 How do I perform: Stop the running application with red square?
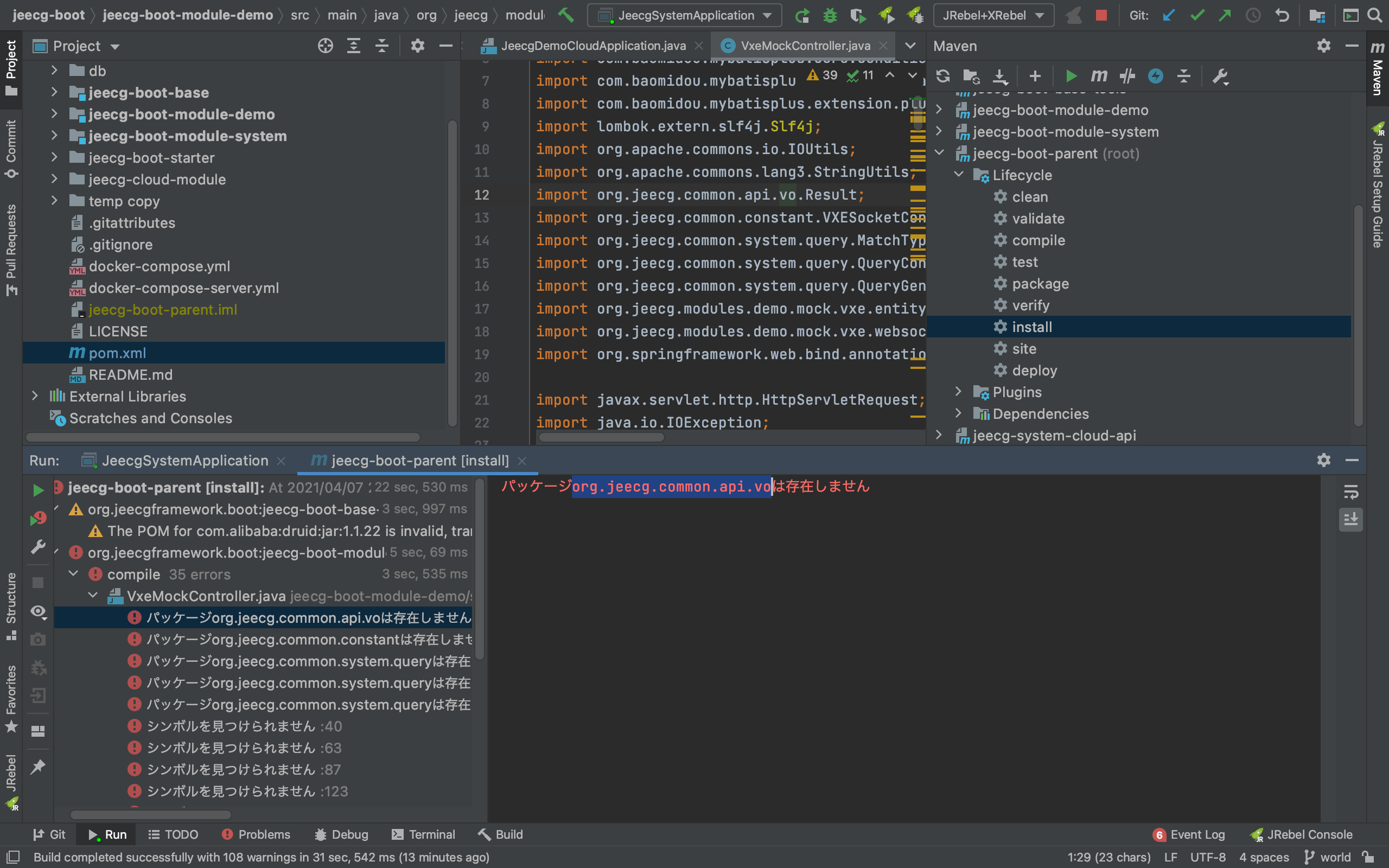click(x=1101, y=15)
